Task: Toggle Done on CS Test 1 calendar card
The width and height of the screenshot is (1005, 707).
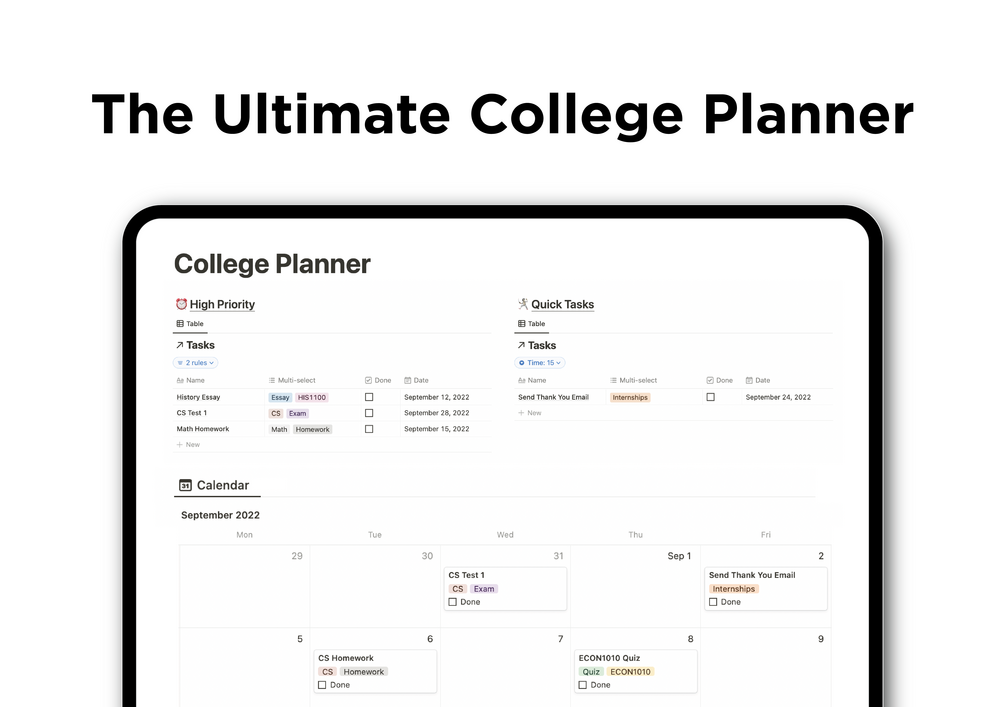Action: point(453,602)
